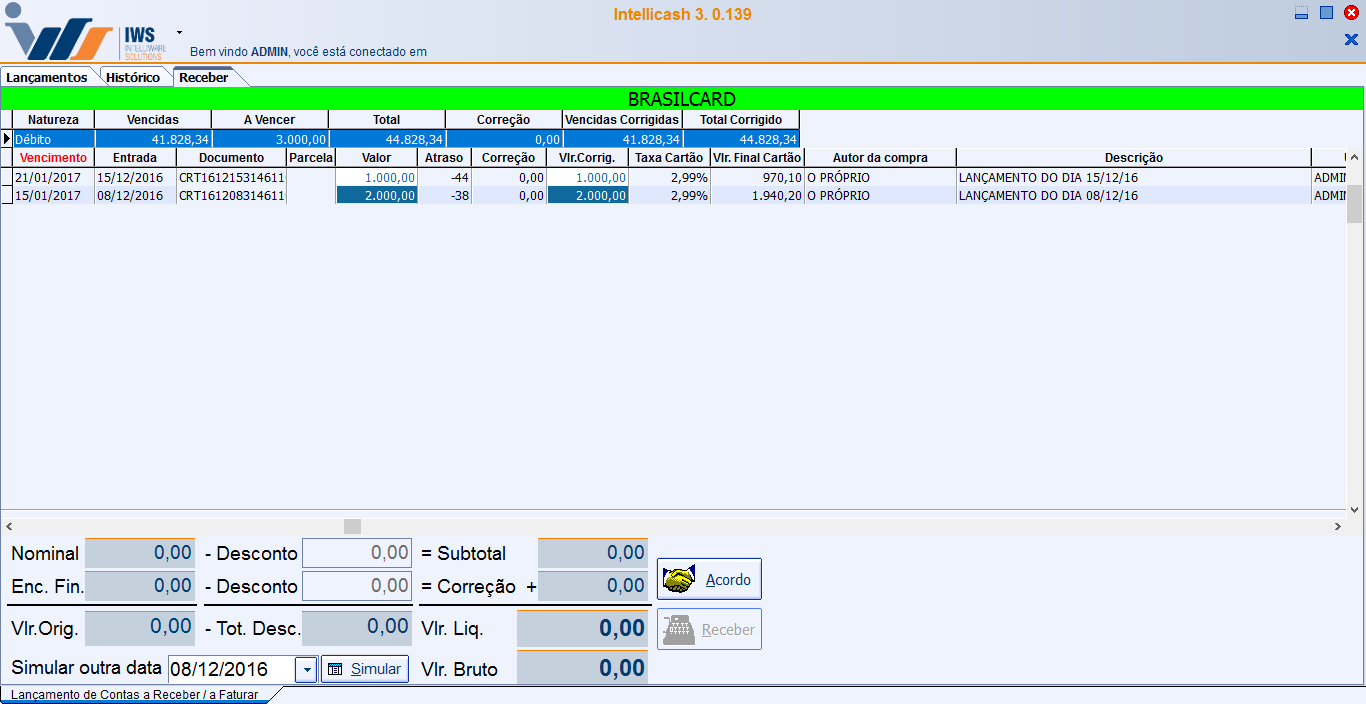1366x704 pixels.
Task: Select the bottom tab Lançamento de Contas a Receber
Action: pos(134,694)
